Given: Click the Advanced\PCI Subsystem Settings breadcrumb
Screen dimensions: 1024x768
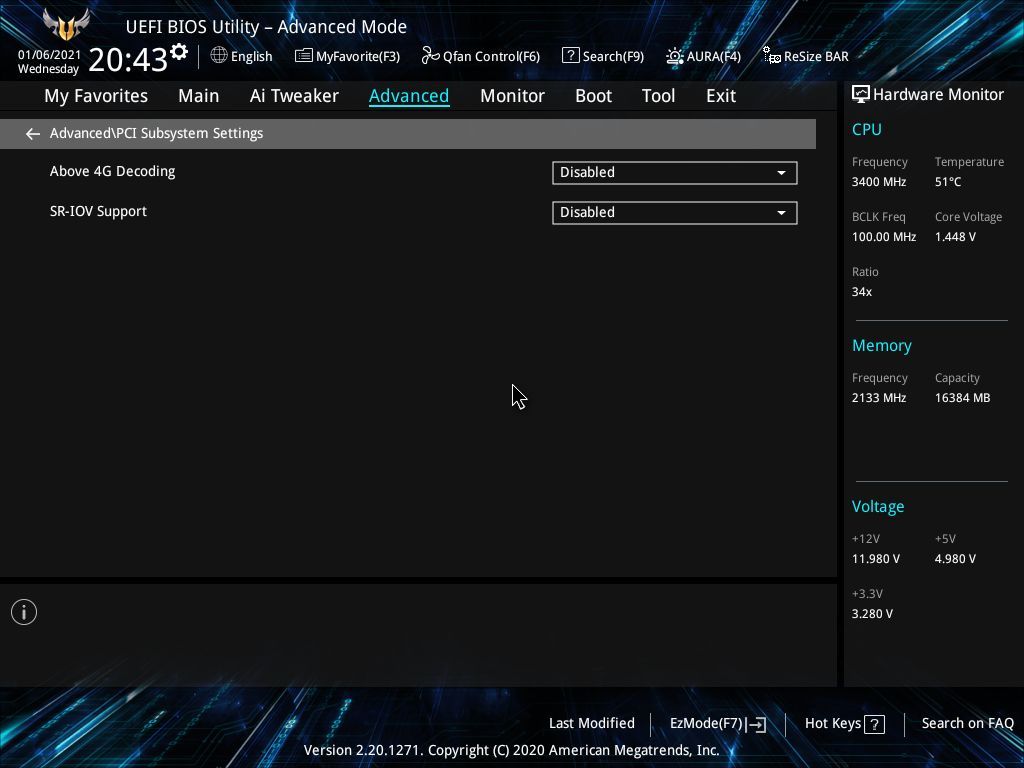Looking at the screenshot, I should point(156,134).
